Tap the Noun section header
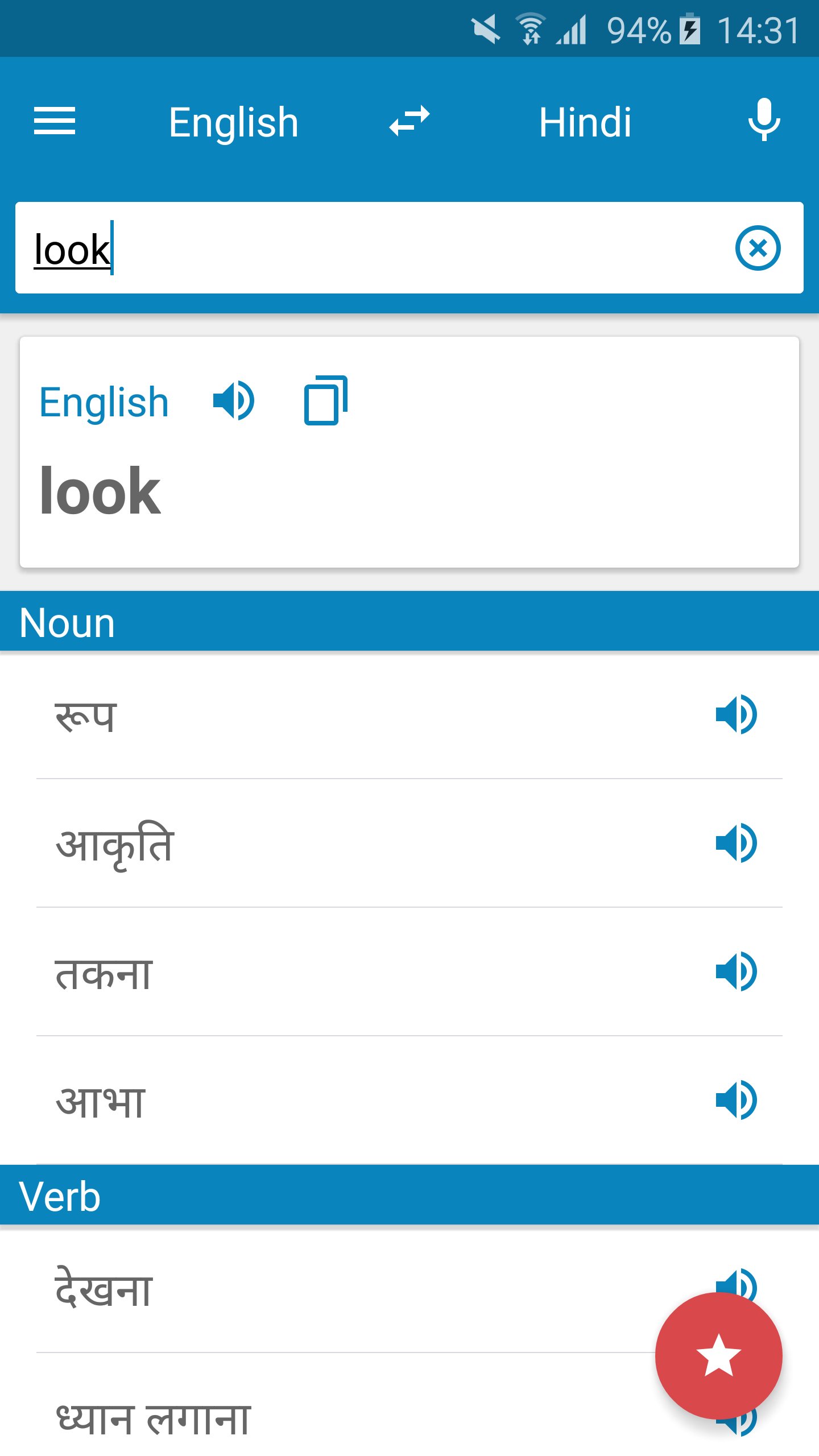Screen dimensions: 819x1456 tap(409, 622)
